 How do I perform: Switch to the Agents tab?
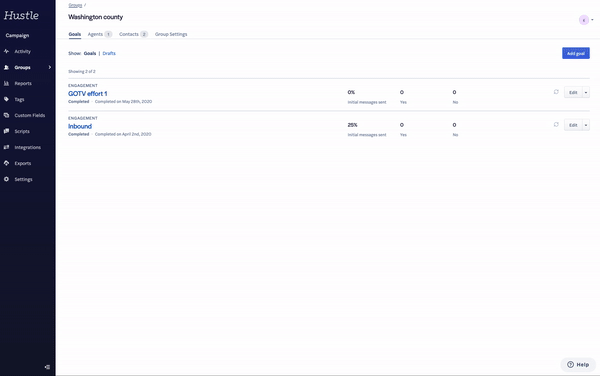pos(99,34)
